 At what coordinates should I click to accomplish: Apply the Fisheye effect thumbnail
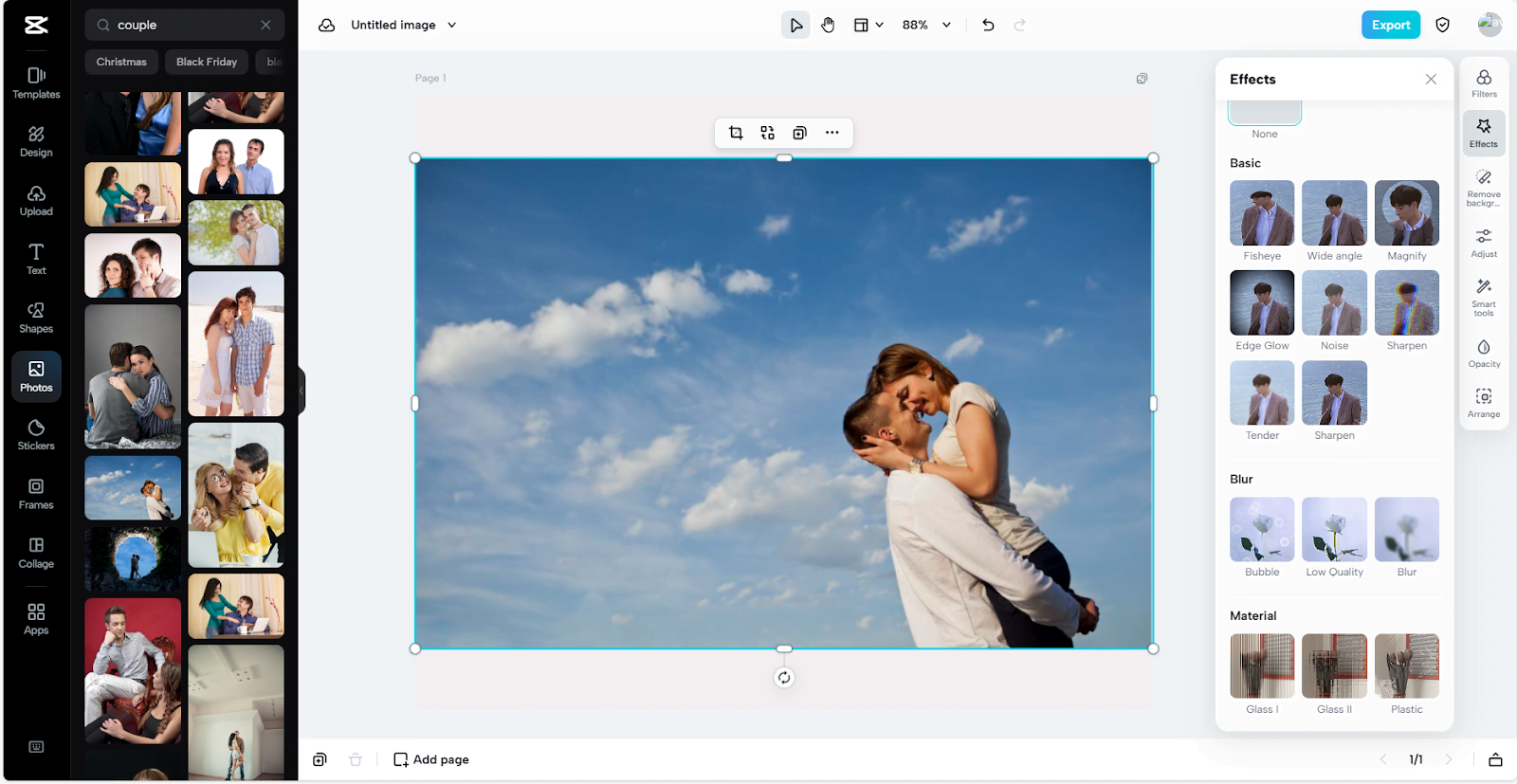pos(1262,213)
